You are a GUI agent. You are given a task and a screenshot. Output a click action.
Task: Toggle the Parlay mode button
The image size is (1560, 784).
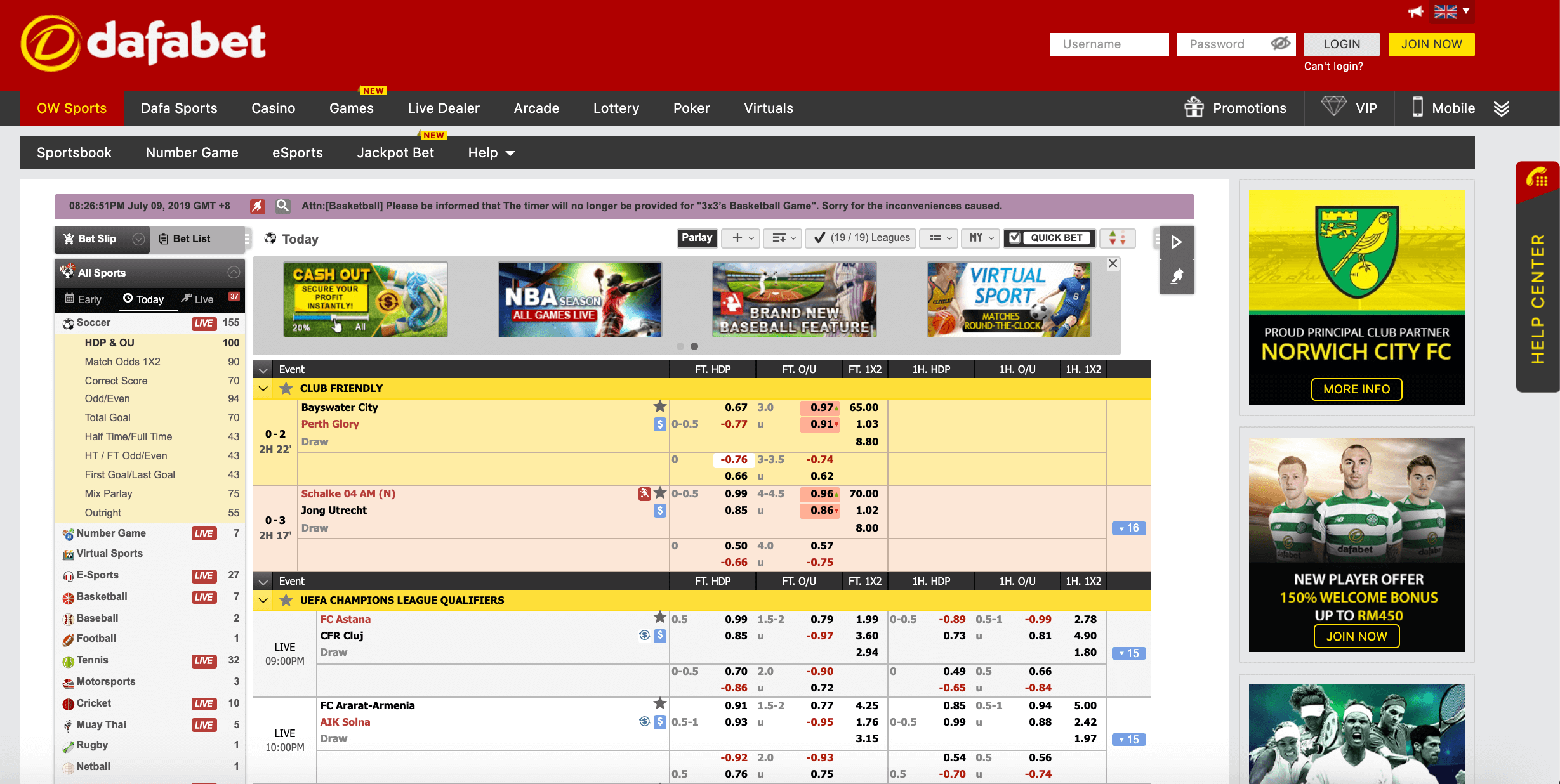pyautogui.click(x=697, y=238)
